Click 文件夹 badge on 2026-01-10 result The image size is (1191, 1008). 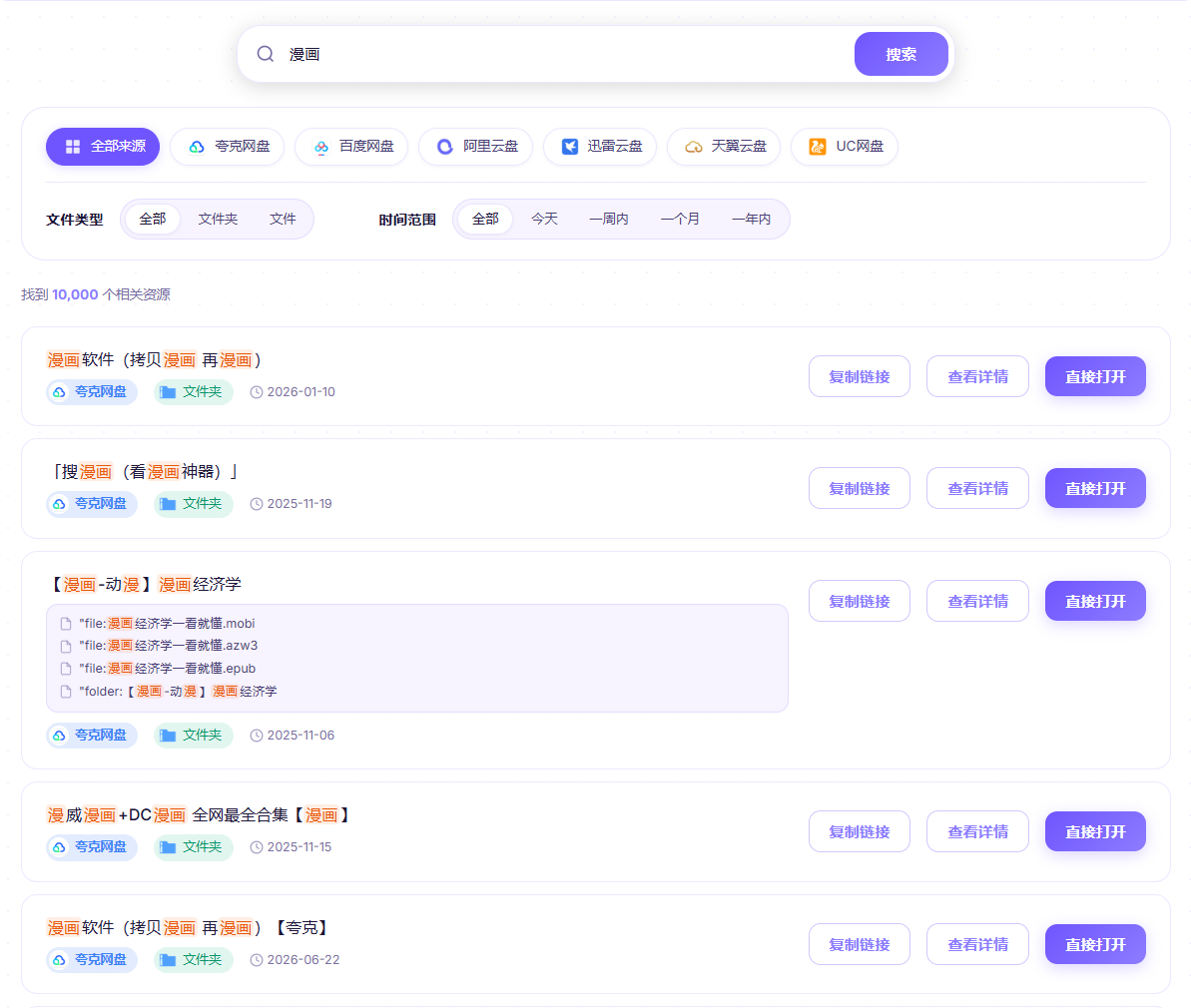coord(193,392)
